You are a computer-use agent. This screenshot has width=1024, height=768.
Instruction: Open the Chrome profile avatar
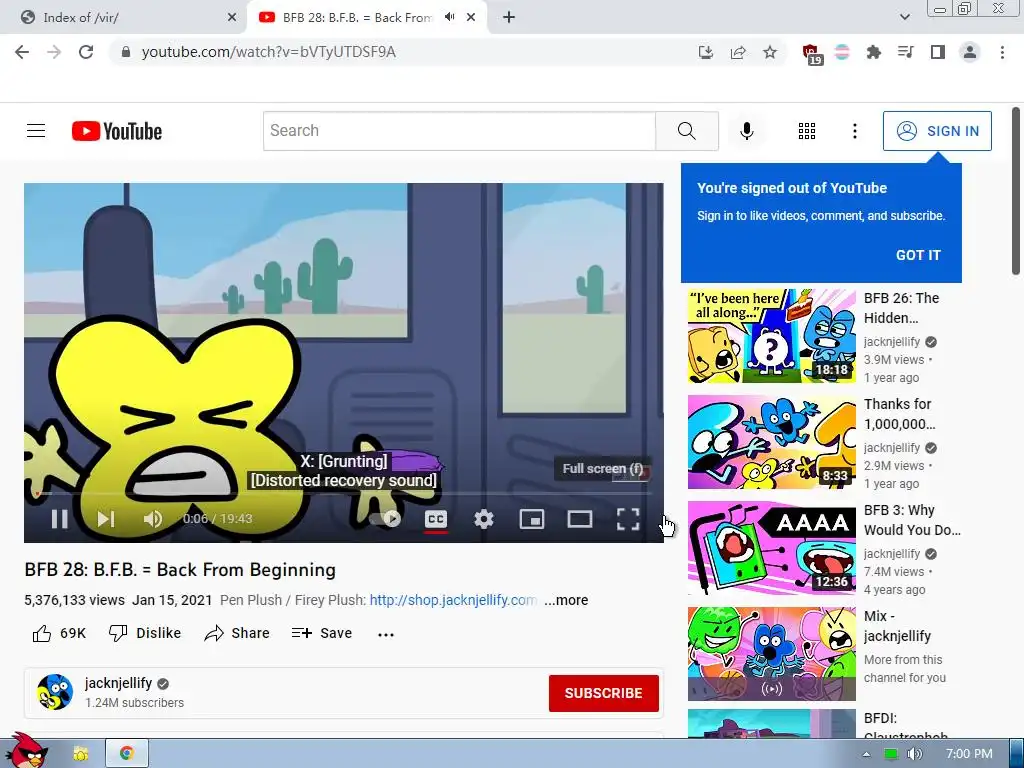pyautogui.click(x=970, y=52)
